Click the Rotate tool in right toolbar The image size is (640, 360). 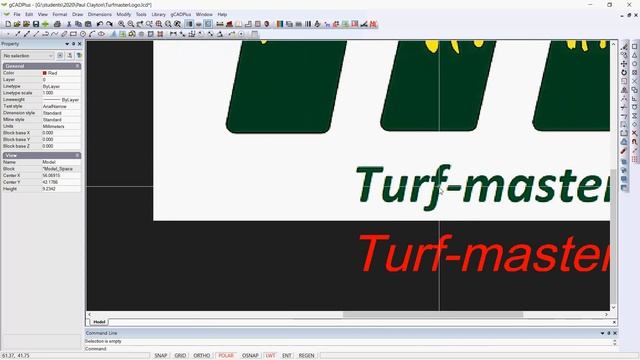[624, 72]
